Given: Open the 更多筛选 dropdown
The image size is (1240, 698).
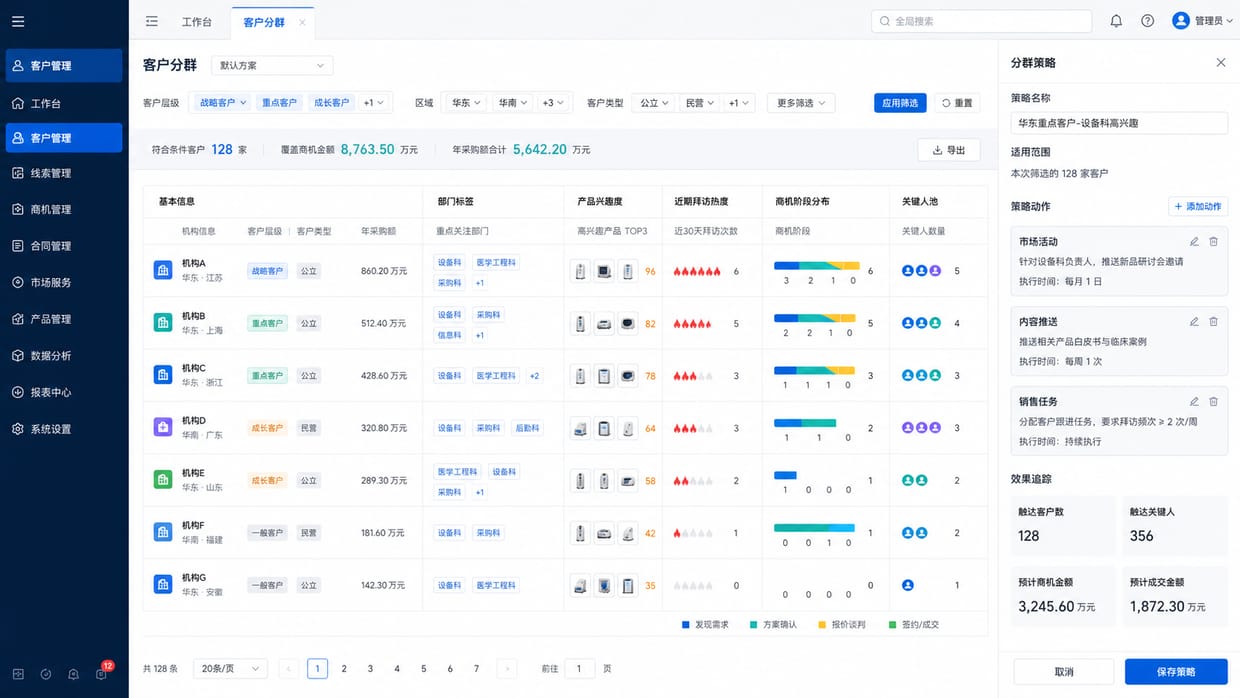Looking at the screenshot, I should [x=803, y=102].
